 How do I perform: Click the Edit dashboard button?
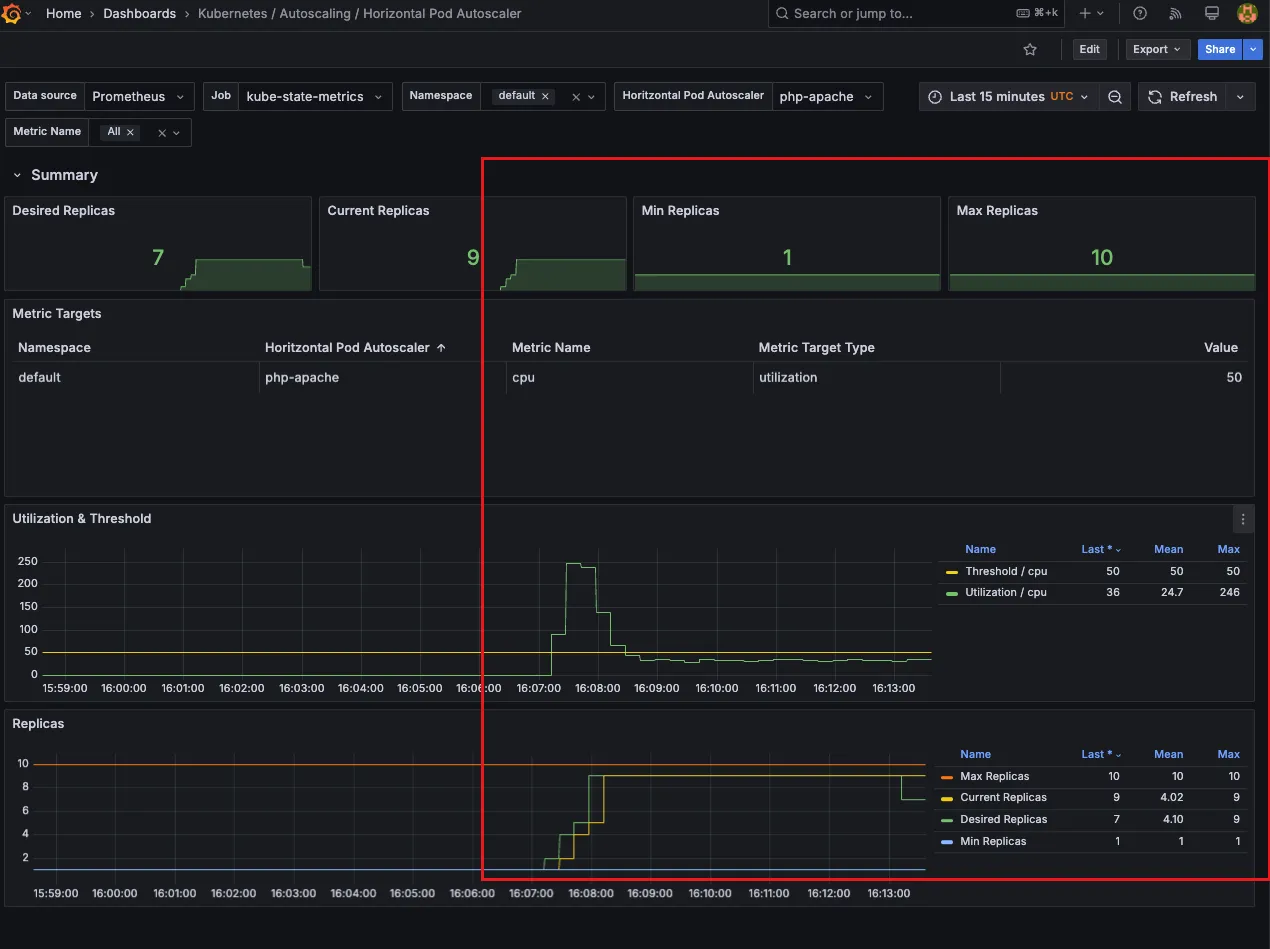click(x=1089, y=49)
